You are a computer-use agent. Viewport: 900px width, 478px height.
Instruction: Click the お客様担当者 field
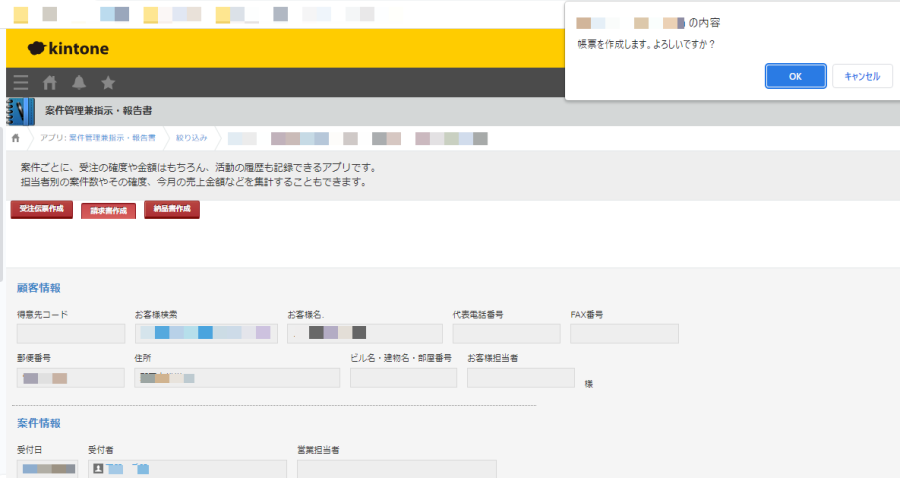[521, 378]
